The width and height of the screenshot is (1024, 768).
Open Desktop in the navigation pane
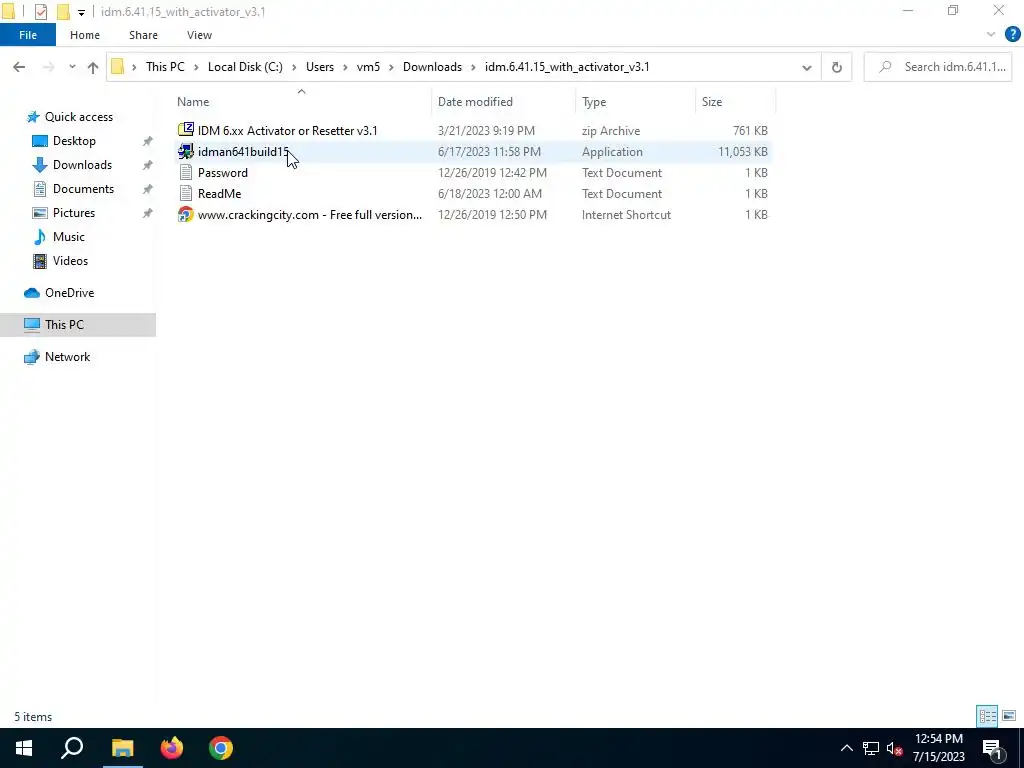tap(74, 141)
